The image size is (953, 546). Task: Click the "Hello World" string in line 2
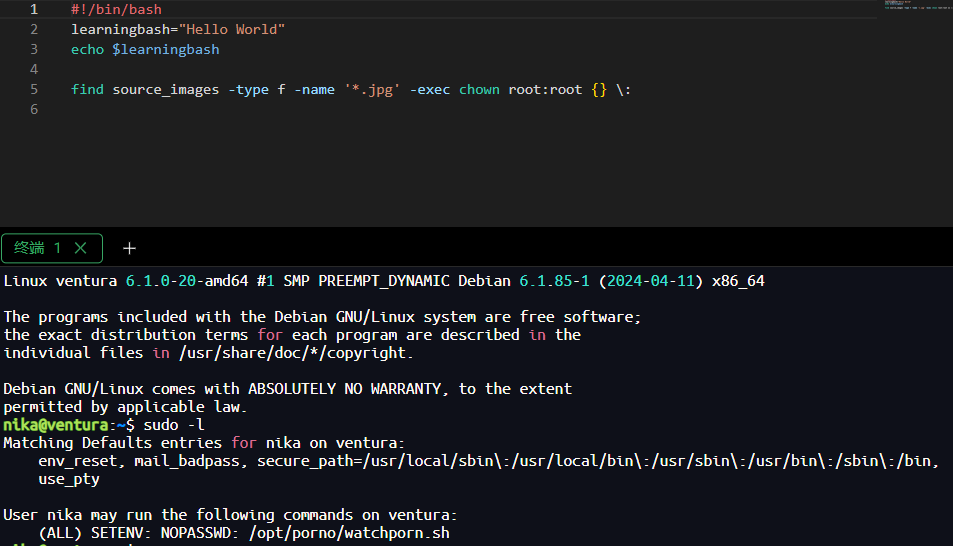(232, 29)
